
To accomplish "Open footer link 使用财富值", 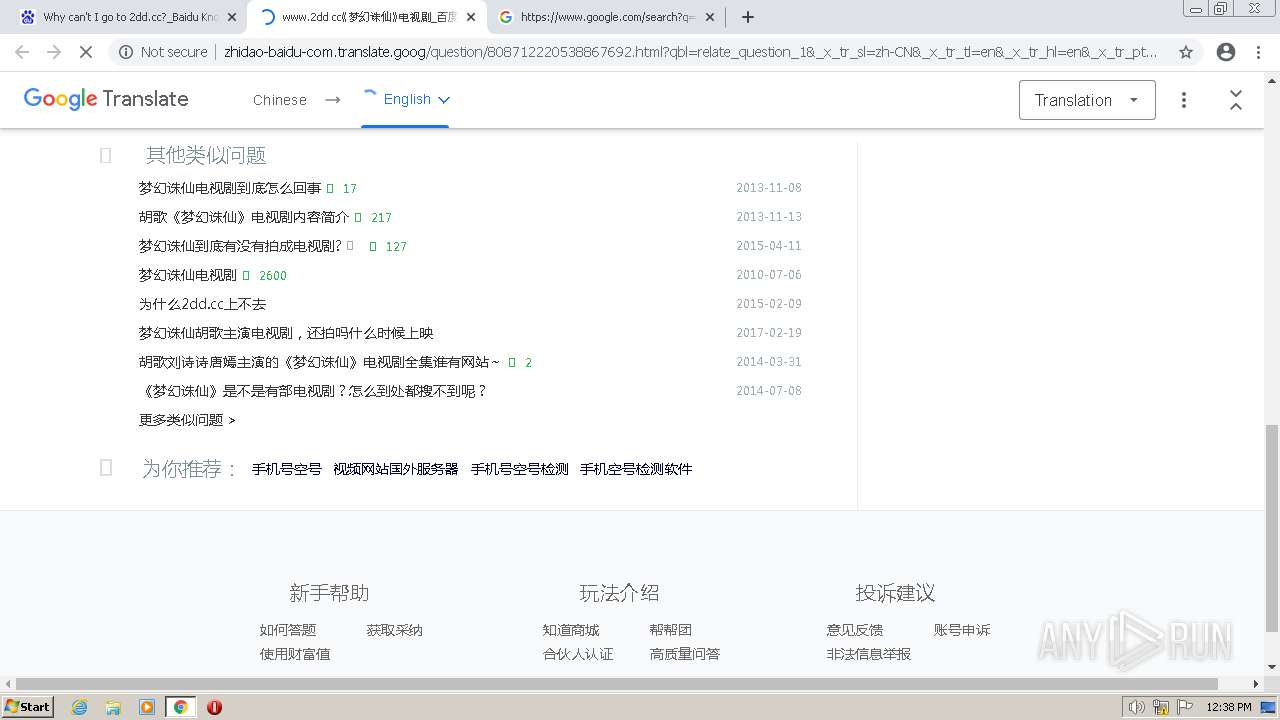I will coord(295,654).
